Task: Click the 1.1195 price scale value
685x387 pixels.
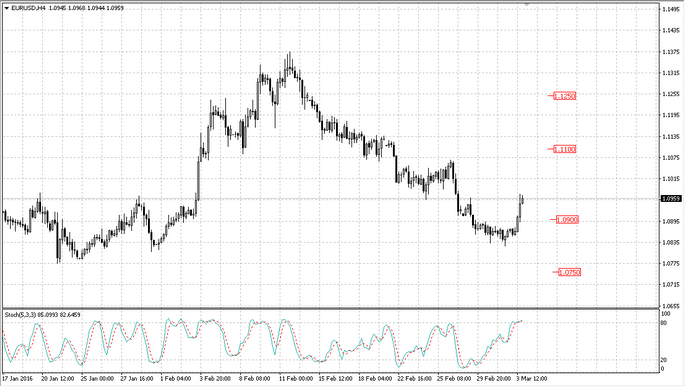Action: point(671,115)
